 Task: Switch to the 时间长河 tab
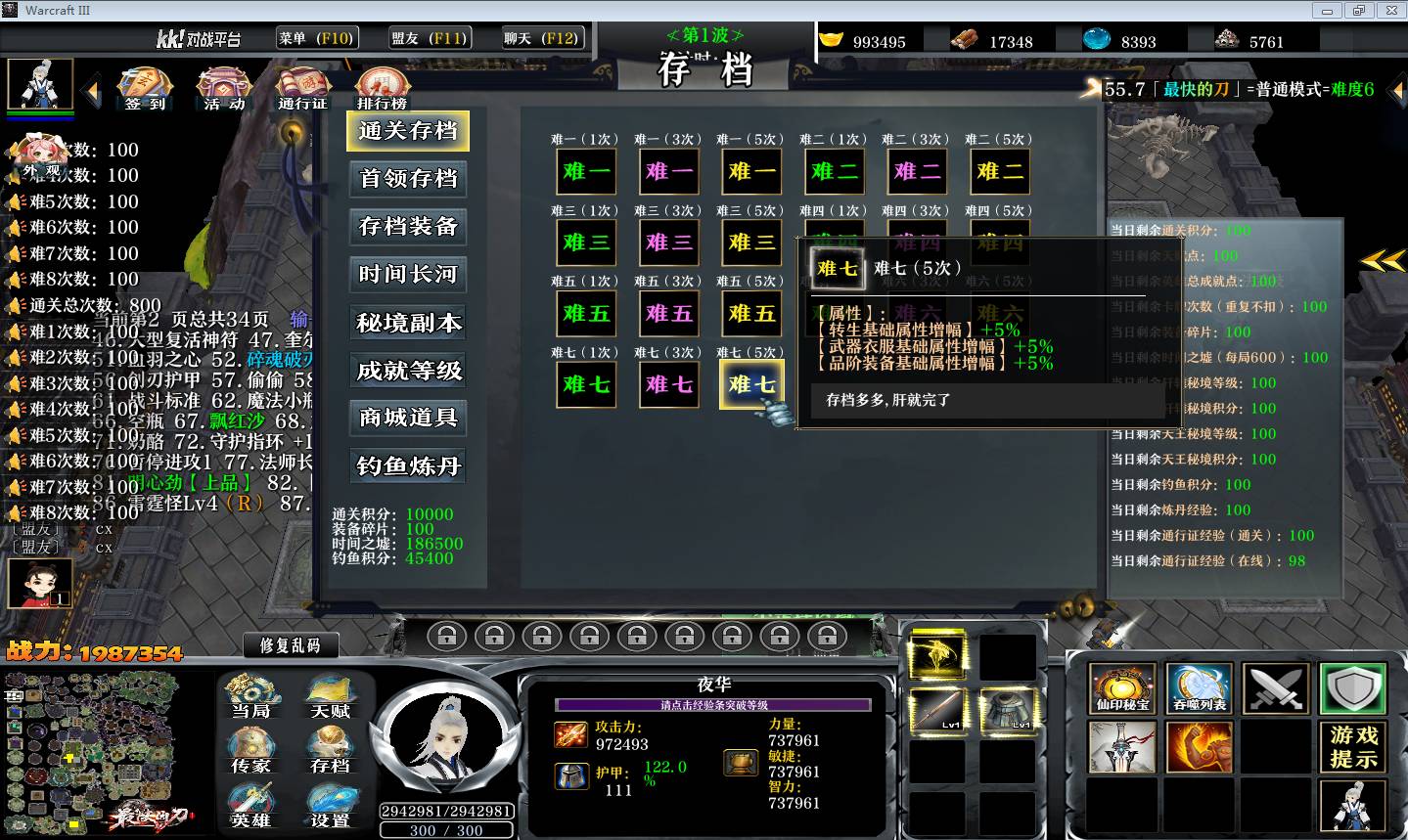[x=408, y=275]
